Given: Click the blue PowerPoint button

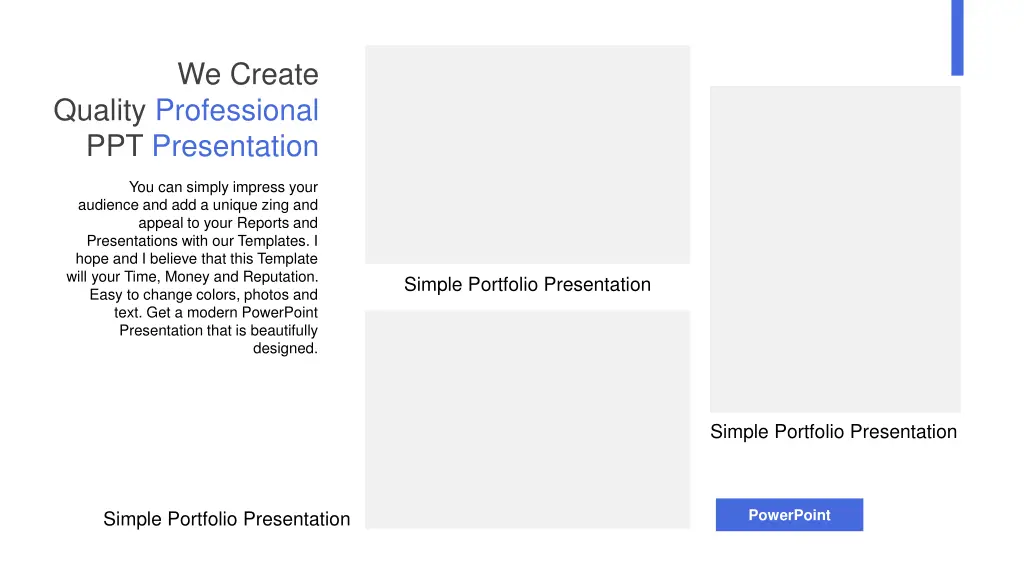Looking at the screenshot, I should click(x=789, y=515).
